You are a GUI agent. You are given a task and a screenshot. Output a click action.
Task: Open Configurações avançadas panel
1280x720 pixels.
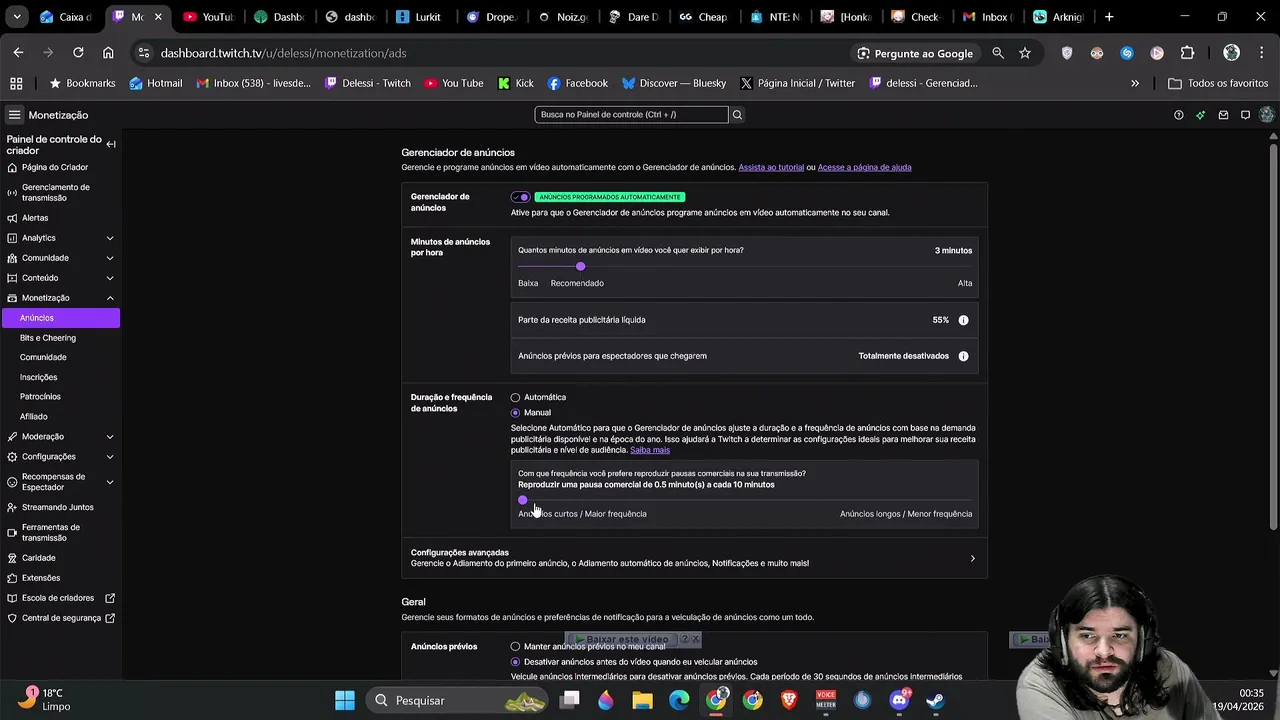(x=694, y=558)
